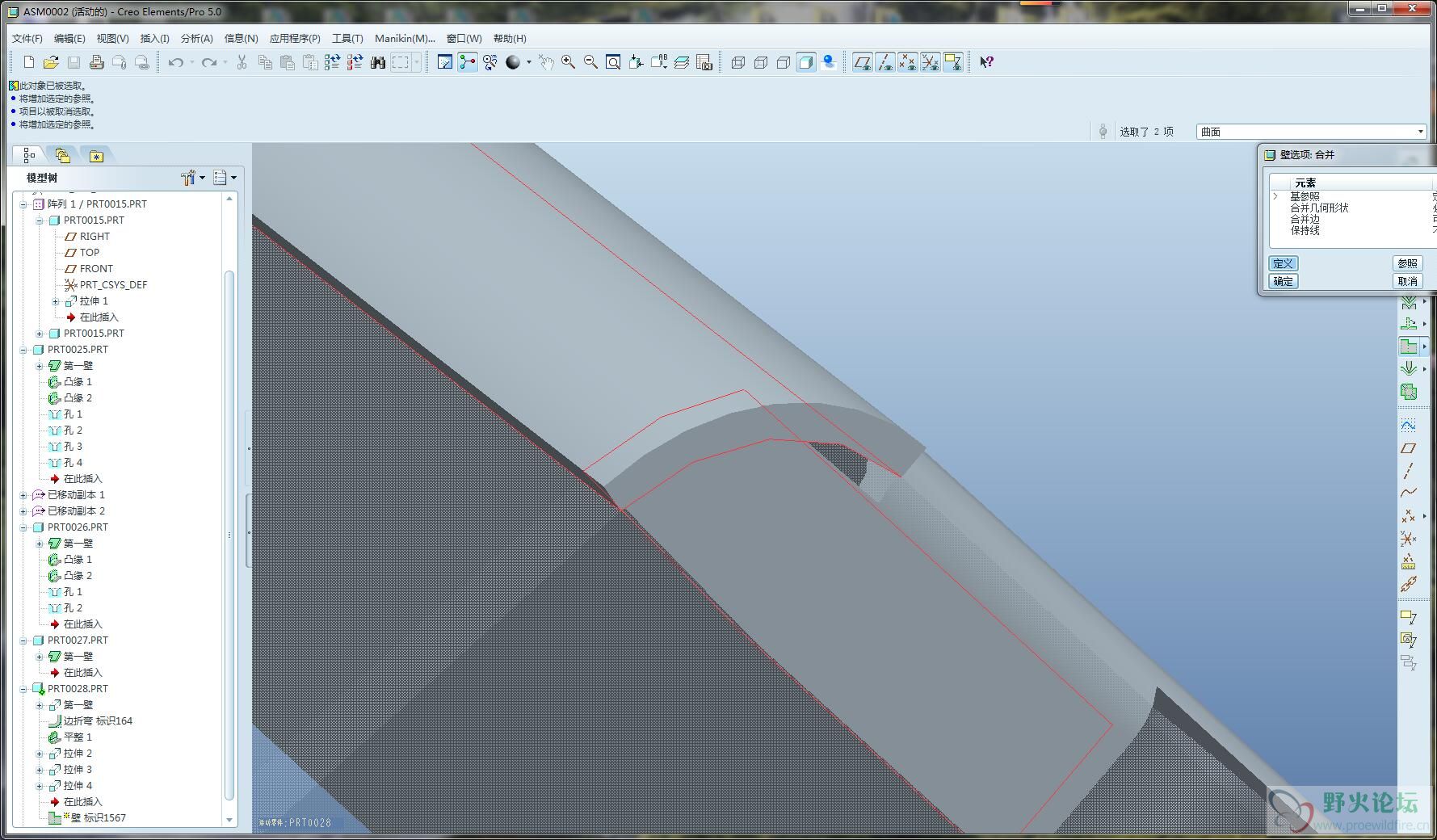The width and height of the screenshot is (1437, 840).
Task: Toggle shading display style on
Action: pos(805,62)
